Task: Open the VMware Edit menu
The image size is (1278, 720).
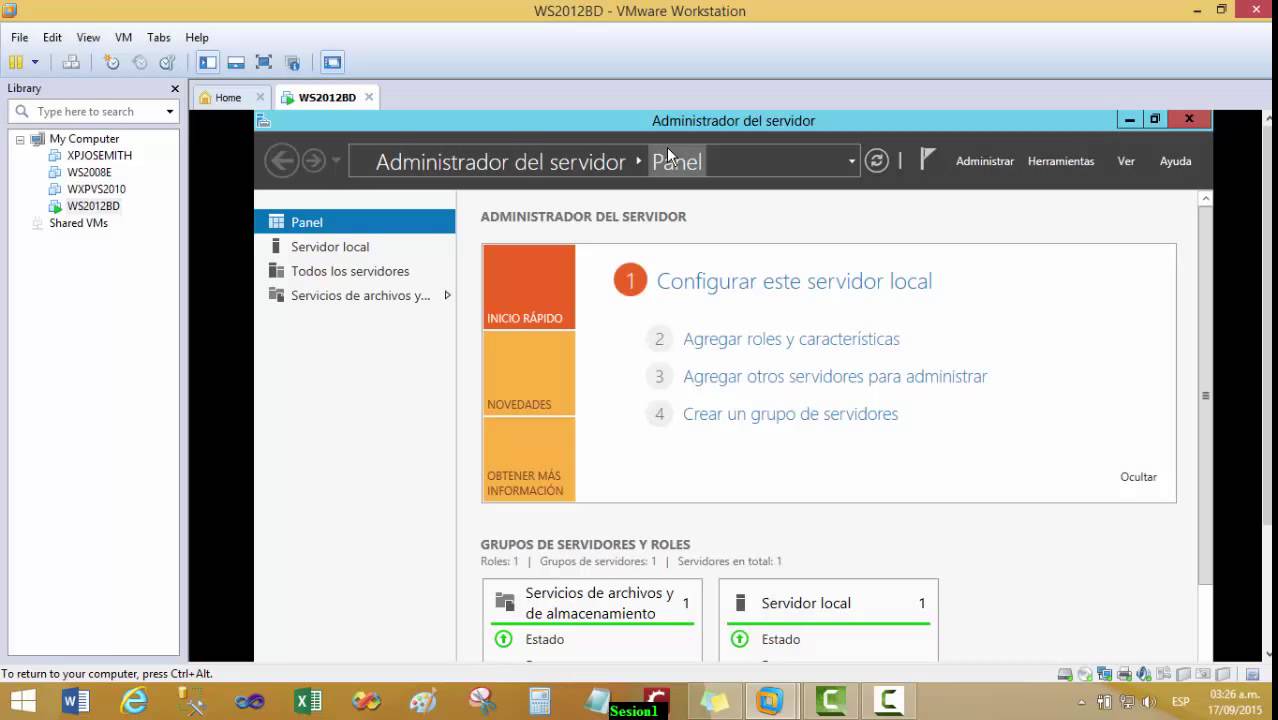Action: tap(52, 37)
